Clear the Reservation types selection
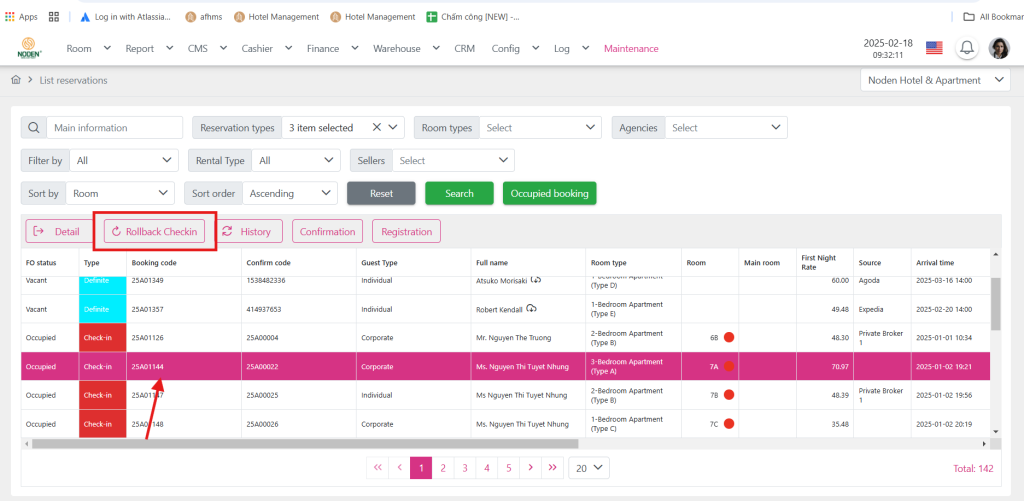The width and height of the screenshot is (1024, 501). point(376,128)
